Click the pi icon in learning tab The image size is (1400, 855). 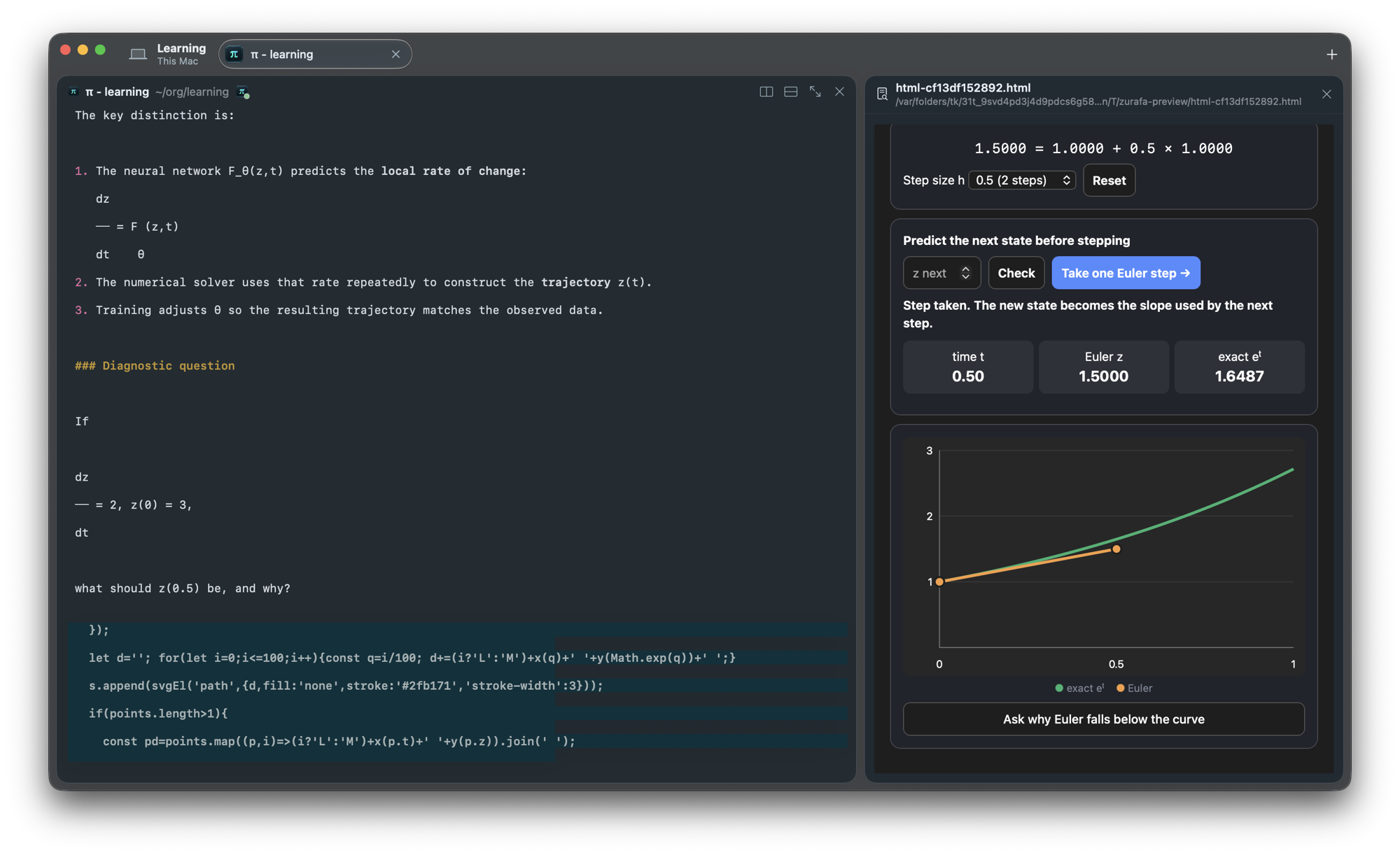(234, 55)
